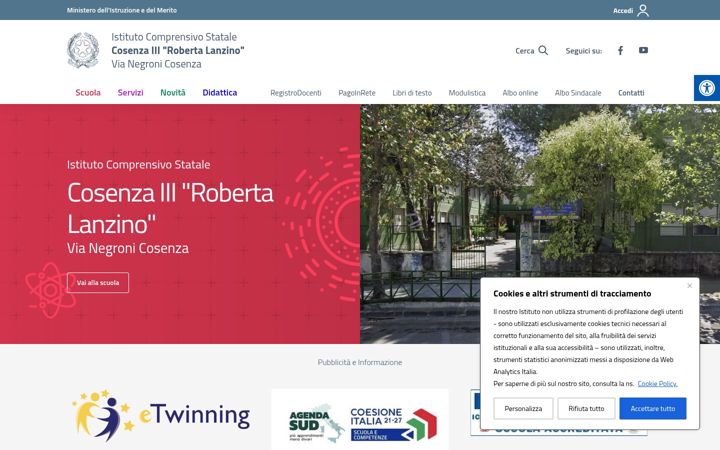Open the Scuola menu
720x450 pixels.
click(88, 92)
